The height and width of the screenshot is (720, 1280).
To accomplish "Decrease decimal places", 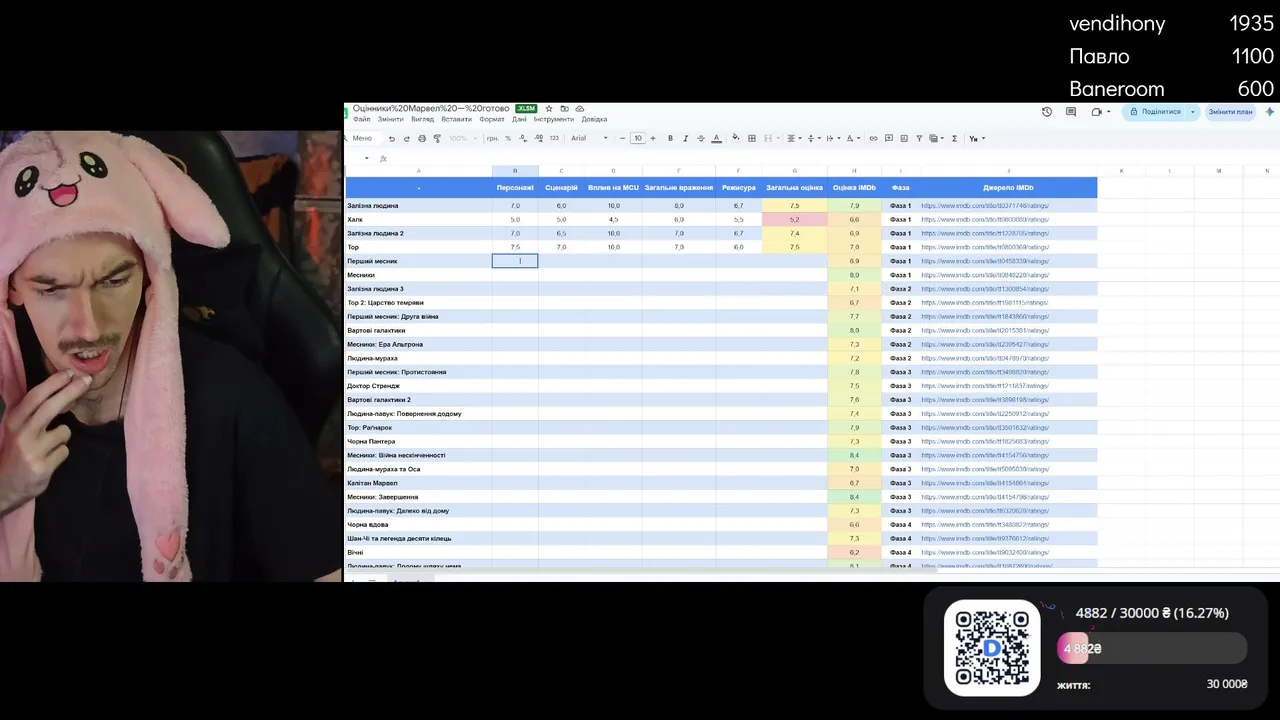I will [x=523, y=138].
